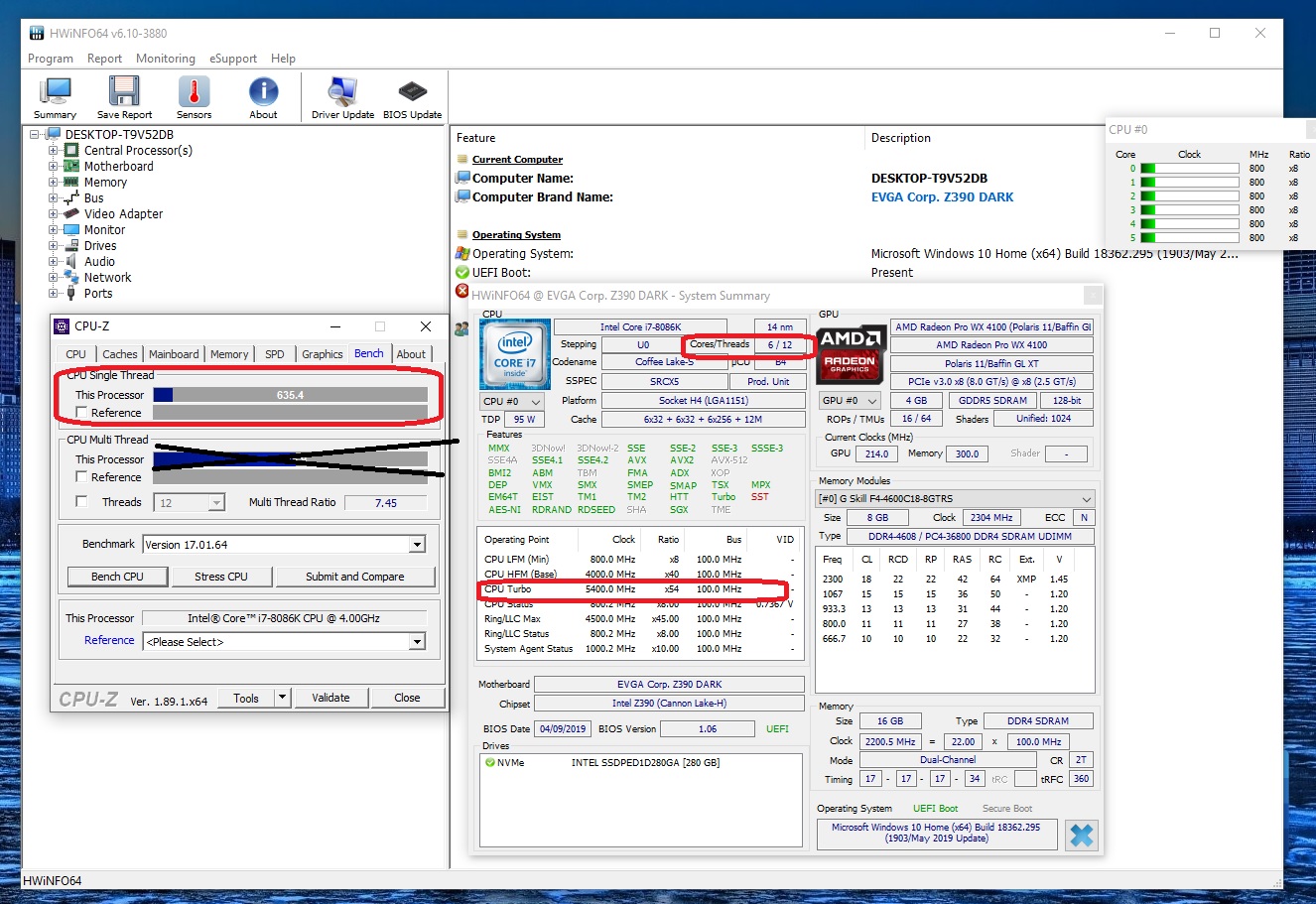This screenshot has height=904, width=1316.
Task: Collapse DESKTOP-T9V52DB root node
Action: [x=35, y=135]
